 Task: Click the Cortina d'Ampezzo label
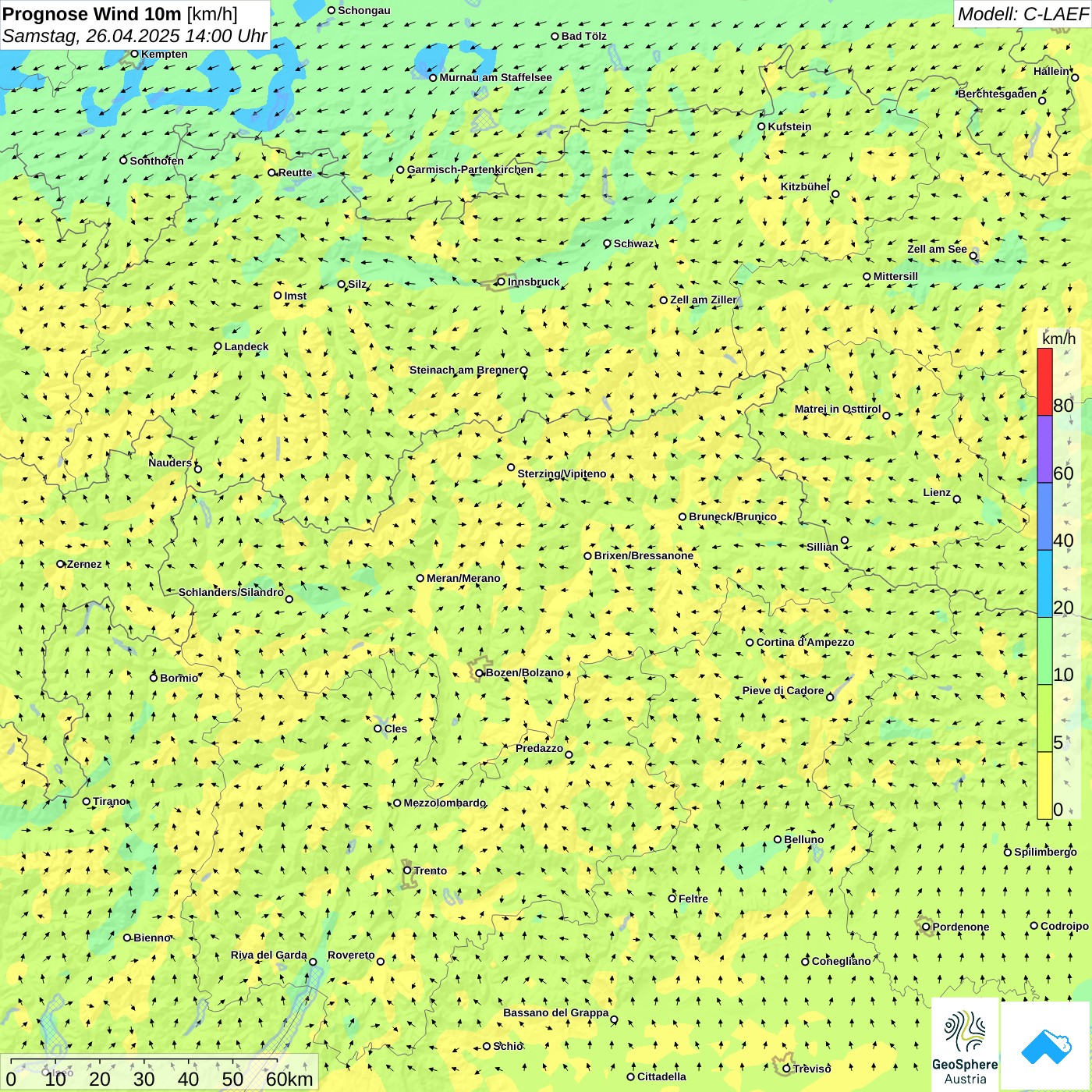click(x=805, y=642)
